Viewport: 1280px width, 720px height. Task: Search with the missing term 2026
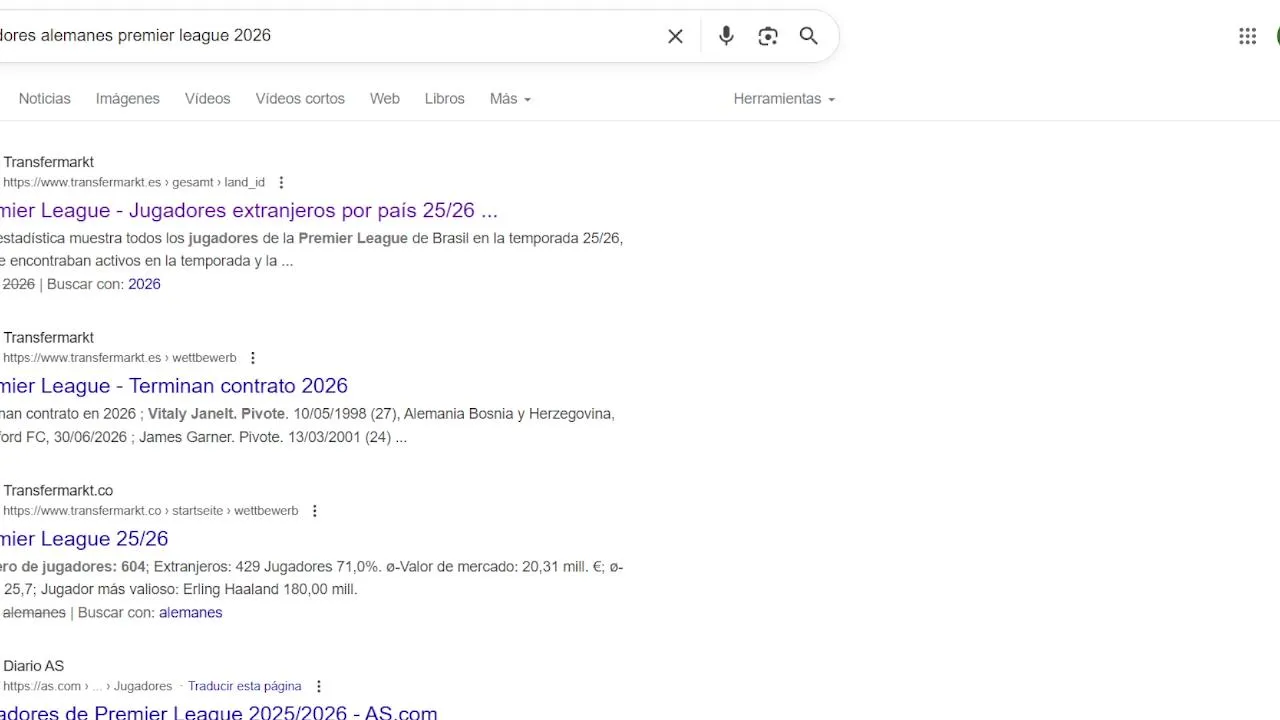click(144, 284)
